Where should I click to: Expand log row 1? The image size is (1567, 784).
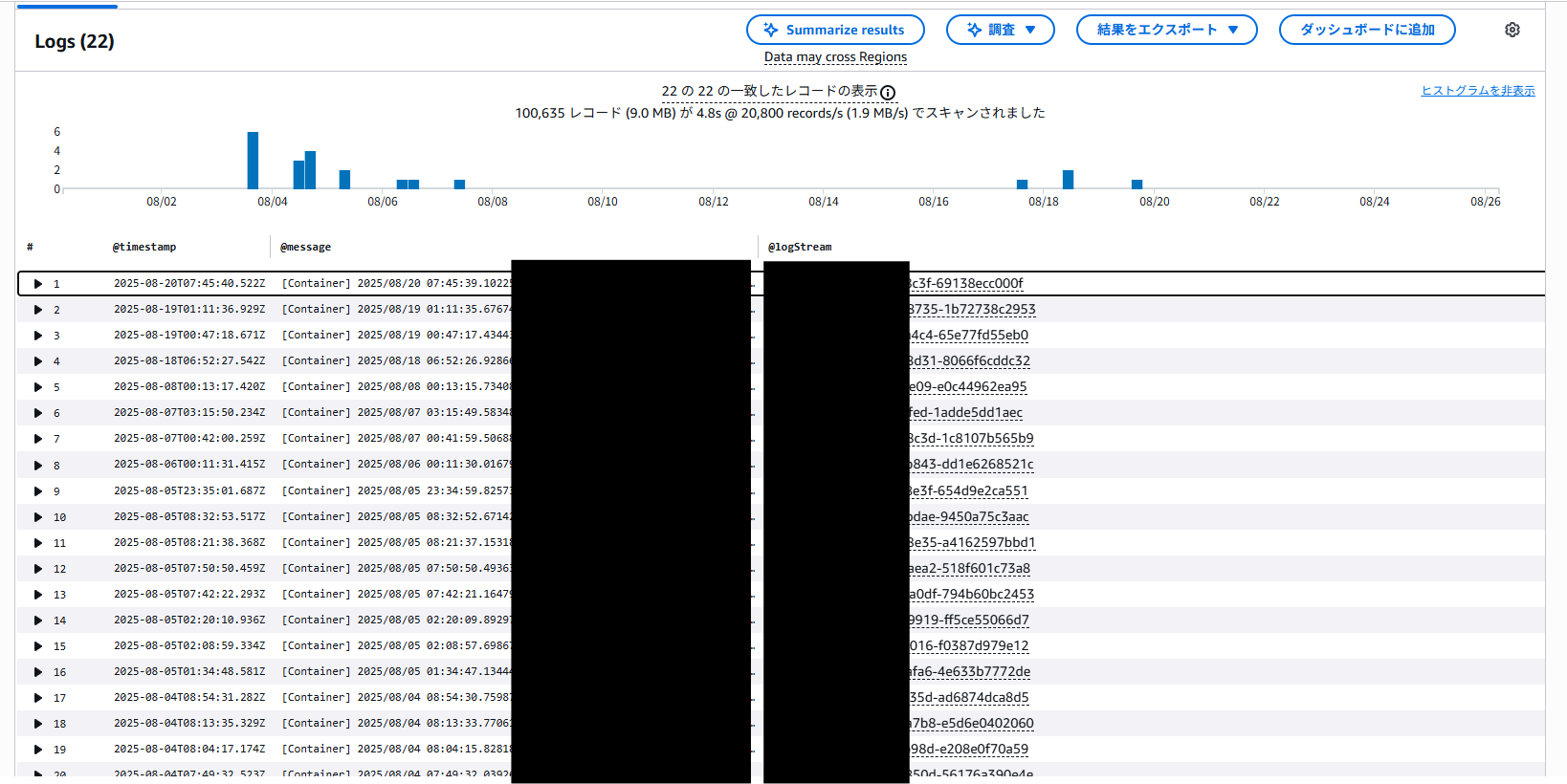click(38, 284)
